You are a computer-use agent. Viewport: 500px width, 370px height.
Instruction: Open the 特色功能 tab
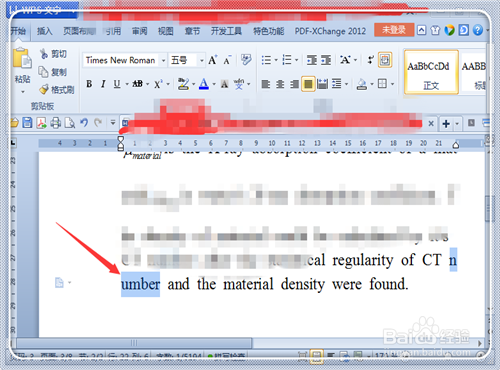tap(269, 31)
